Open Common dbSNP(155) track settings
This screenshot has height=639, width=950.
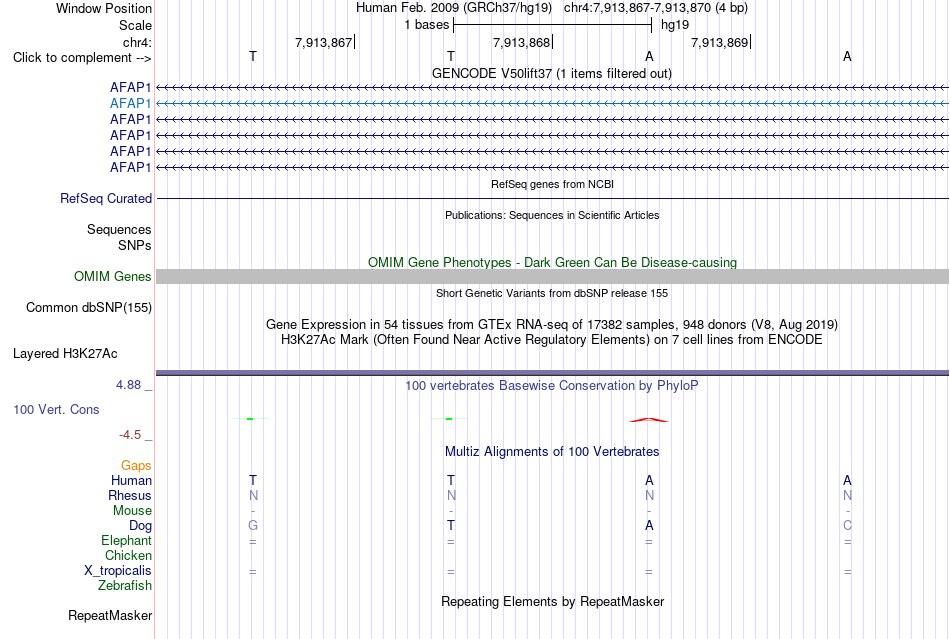click(x=89, y=308)
